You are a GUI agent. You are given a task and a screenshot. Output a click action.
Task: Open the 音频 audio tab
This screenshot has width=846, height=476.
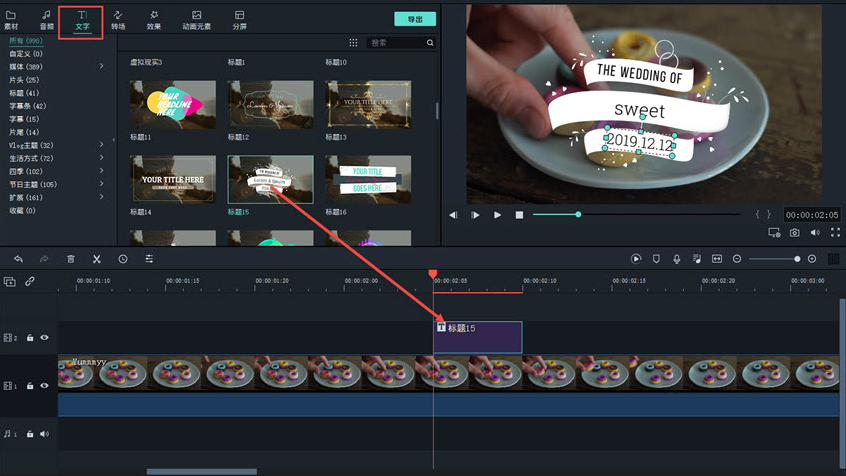click(46, 20)
